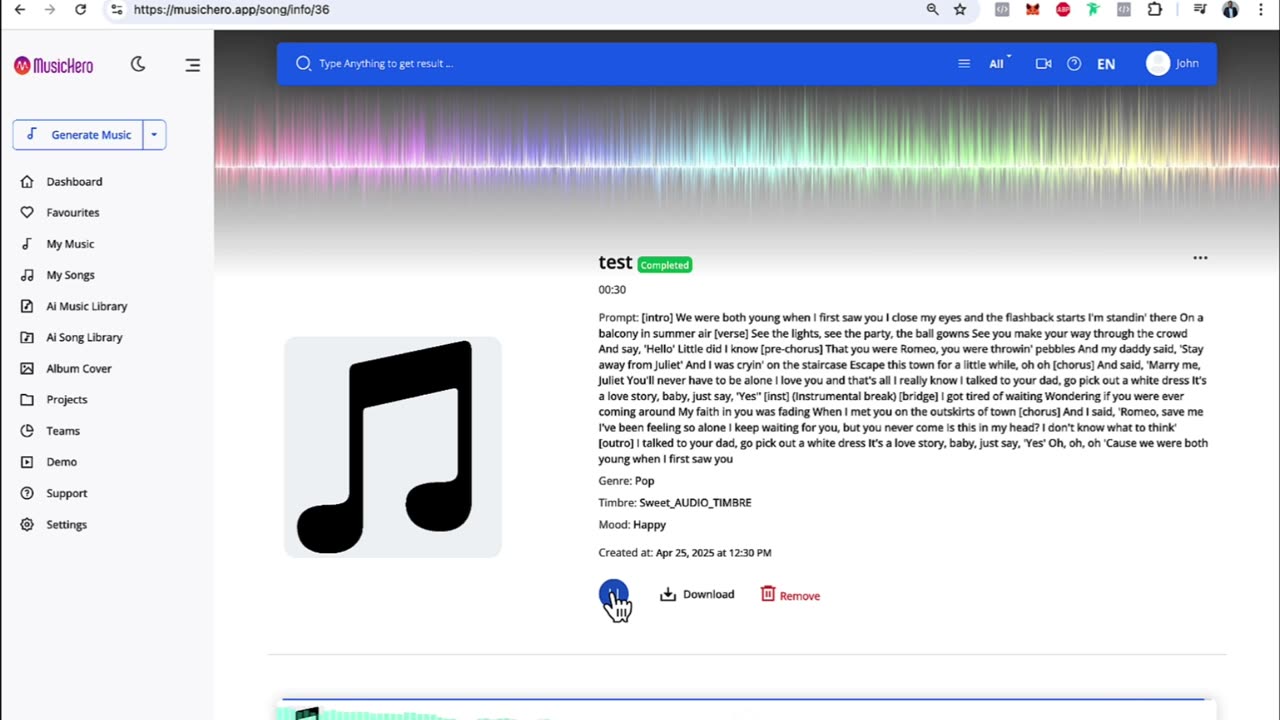The width and height of the screenshot is (1280, 720).
Task: Click the music note album thumbnail
Action: [x=393, y=447]
